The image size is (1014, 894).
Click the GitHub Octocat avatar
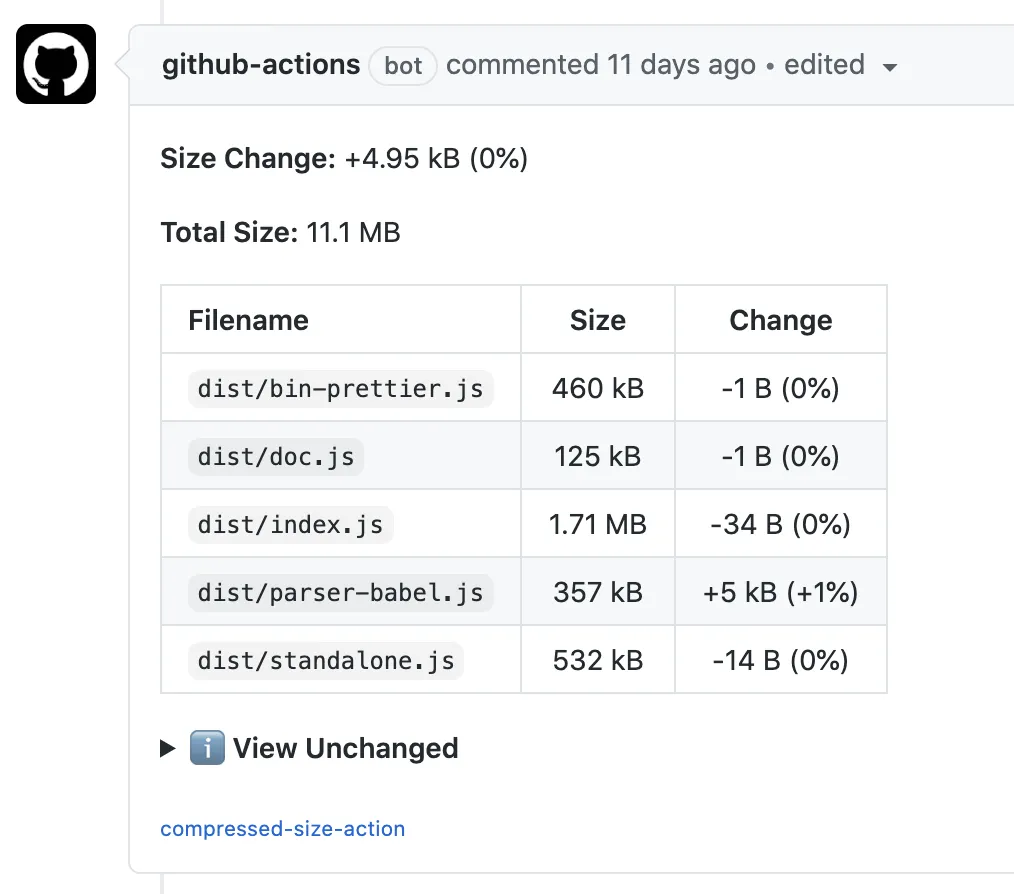56,64
